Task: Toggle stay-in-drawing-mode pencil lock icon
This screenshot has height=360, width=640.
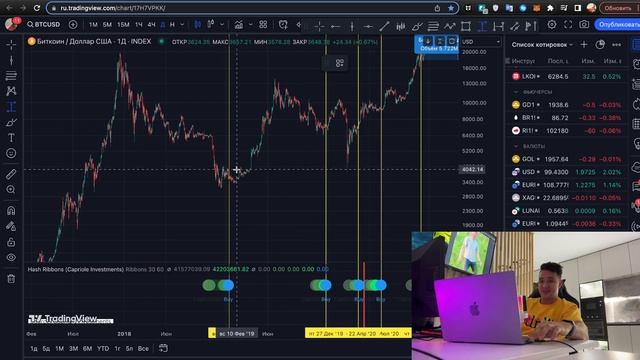Action: pos(11,226)
